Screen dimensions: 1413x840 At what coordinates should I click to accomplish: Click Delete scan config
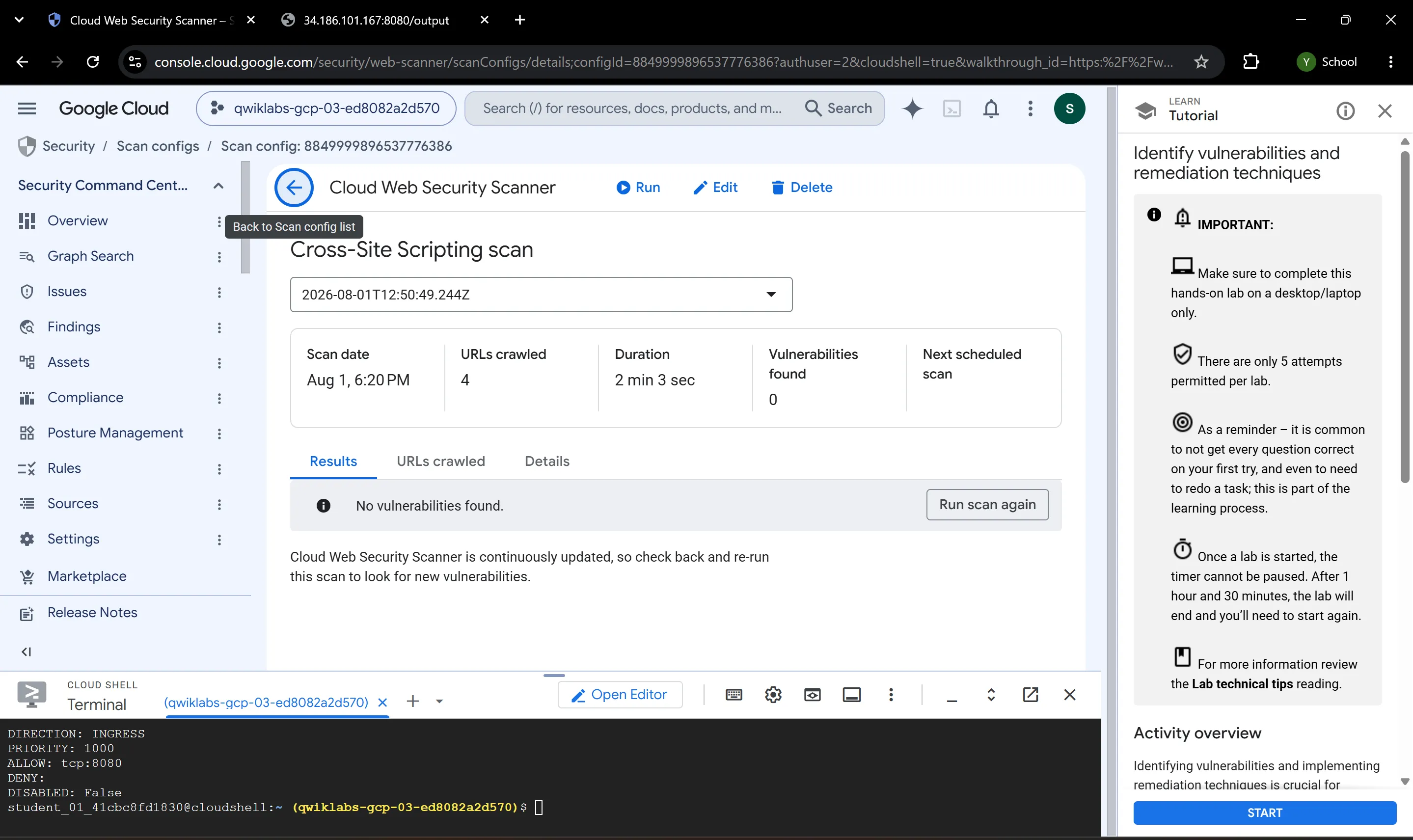[802, 188]
